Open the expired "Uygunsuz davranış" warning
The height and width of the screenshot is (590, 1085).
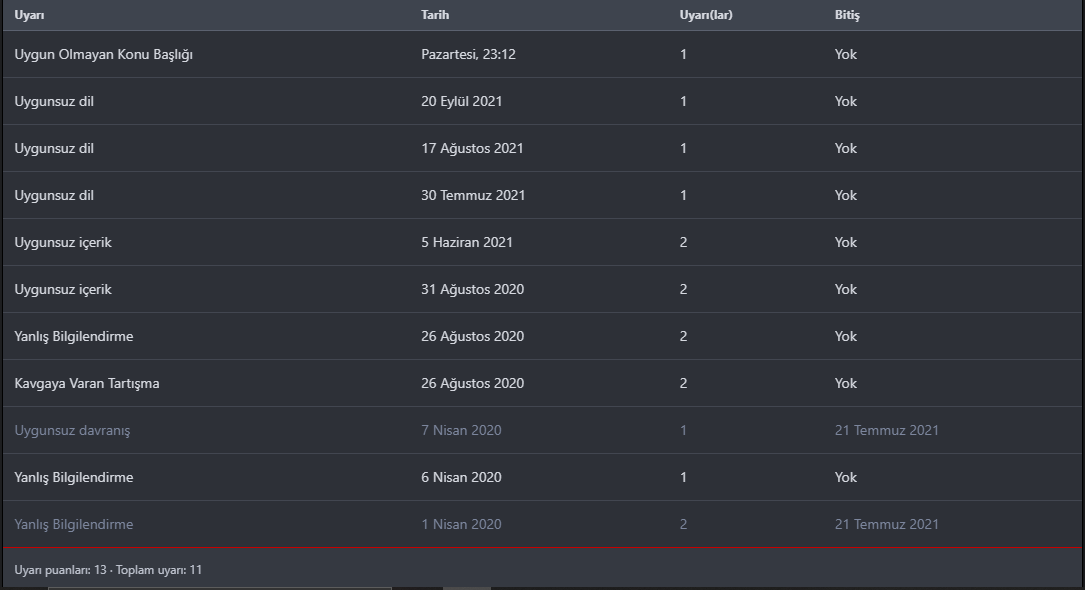click(x=72, y=431)
